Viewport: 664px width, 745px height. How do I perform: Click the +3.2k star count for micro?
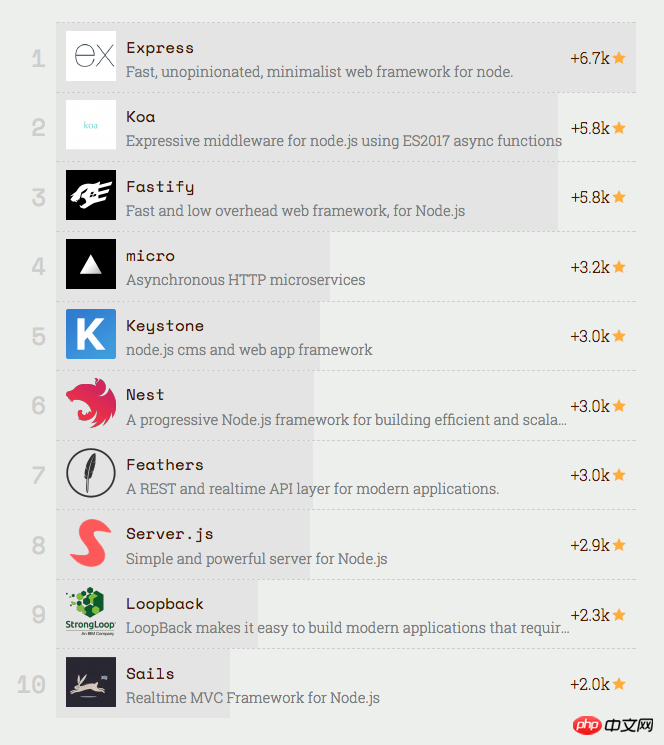pyautogui.click(x=590, y=267)
